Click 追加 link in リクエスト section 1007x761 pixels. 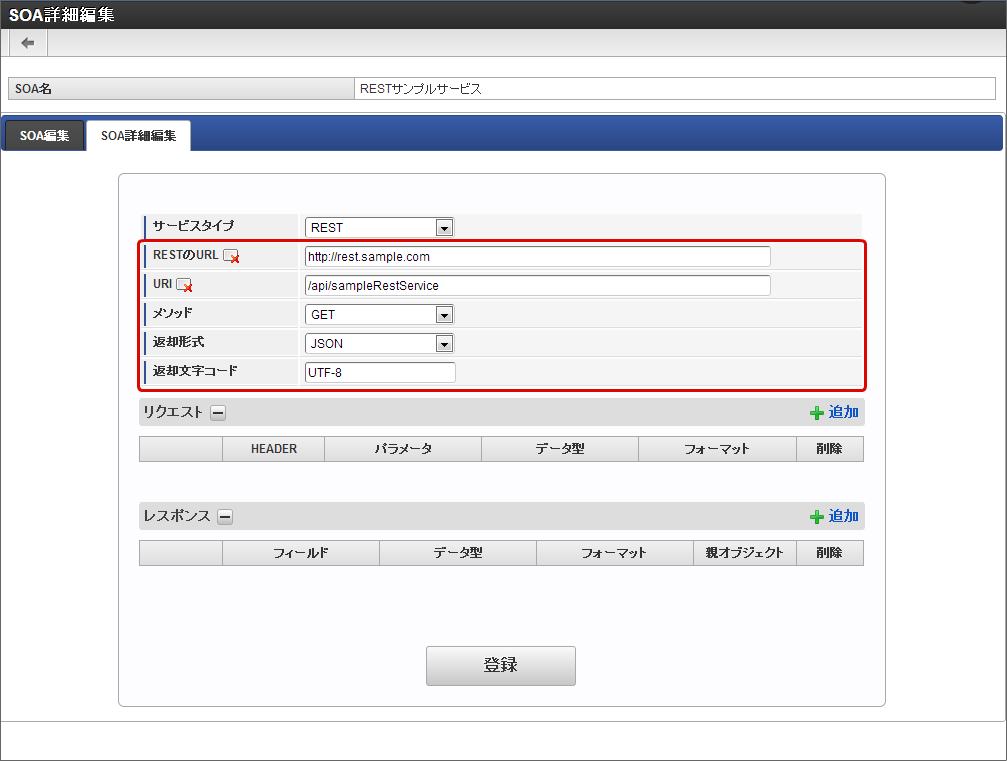pos(843,412)
